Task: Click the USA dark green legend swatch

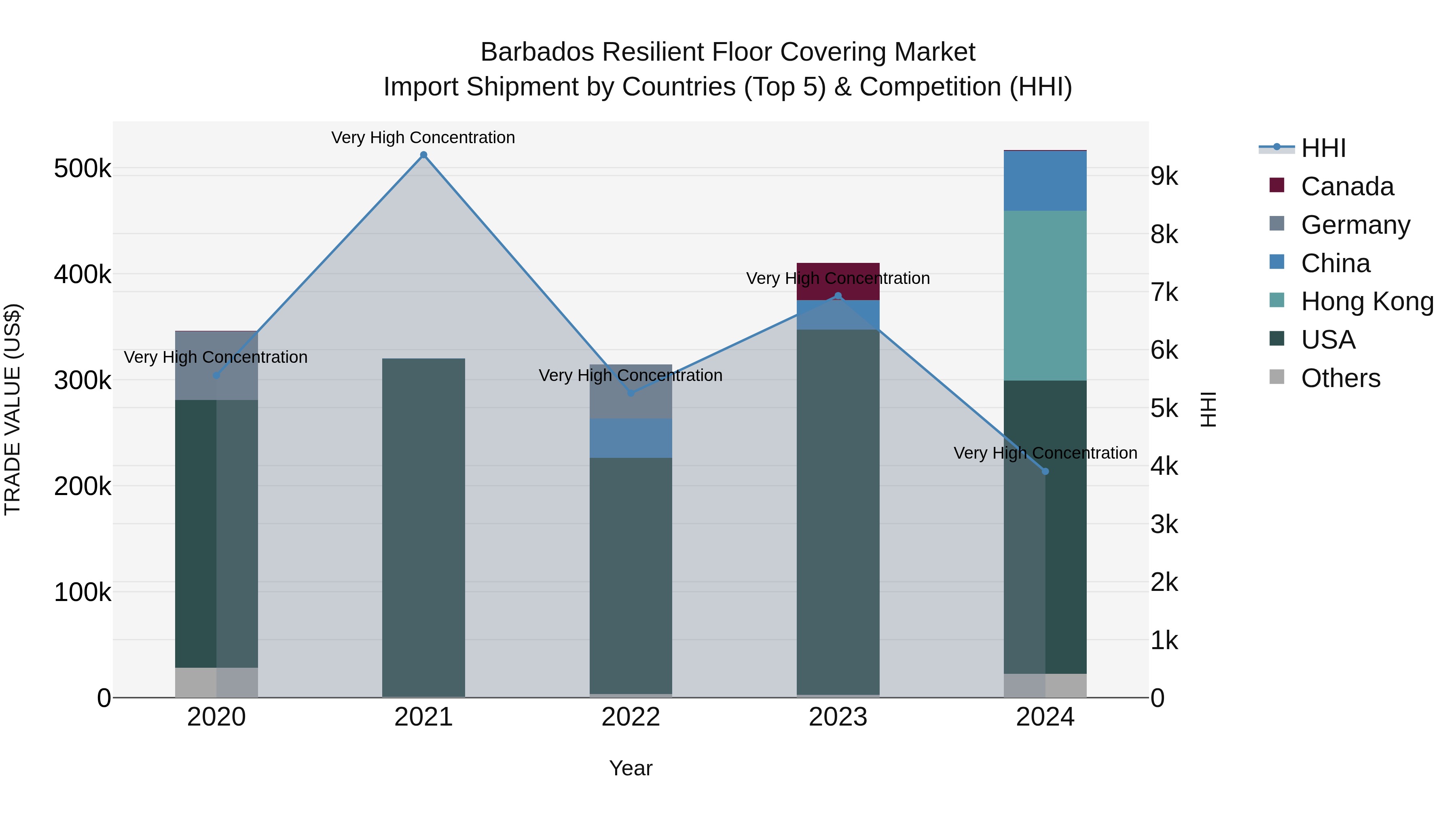Action: point(1277,339)
